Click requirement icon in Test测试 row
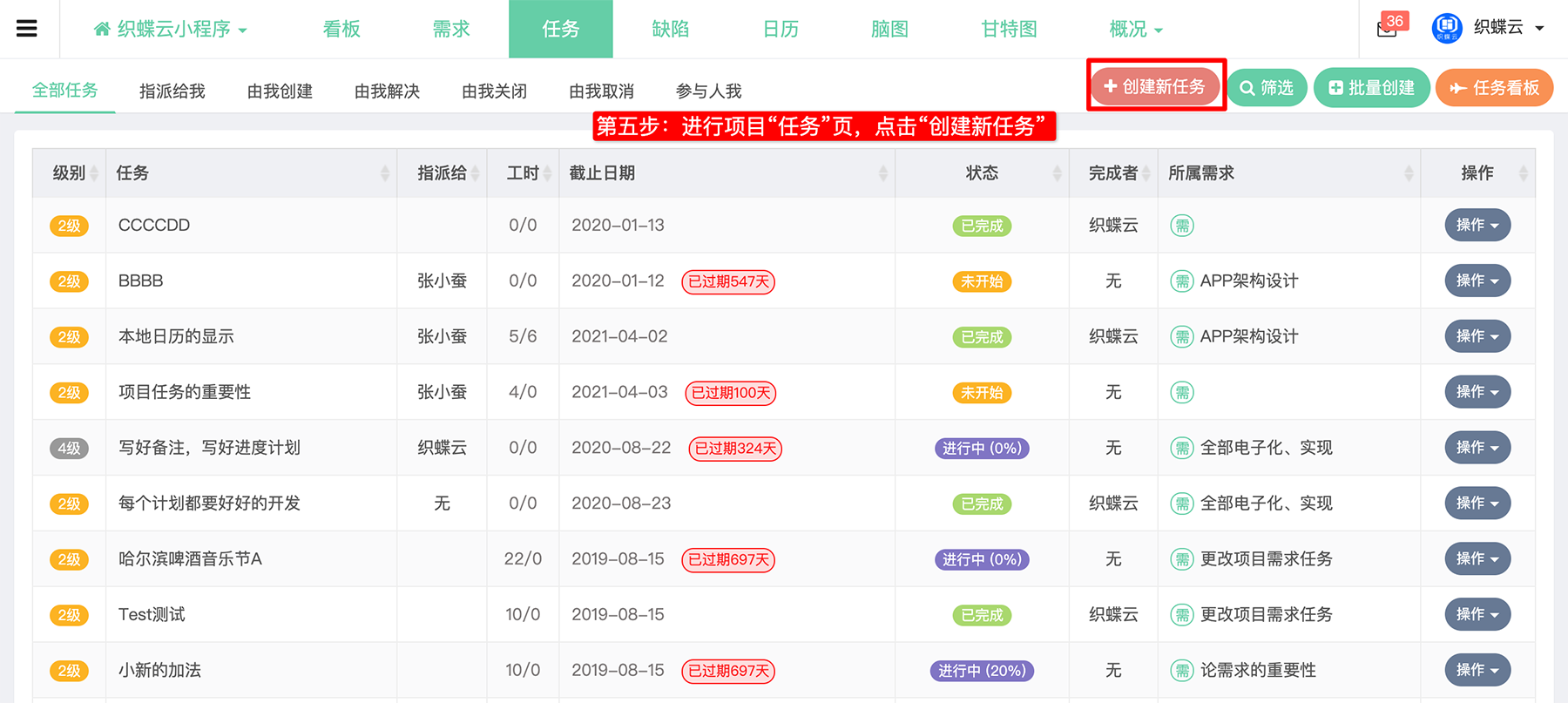This screenshot has width=1568, height=703. pos(1182,615)
